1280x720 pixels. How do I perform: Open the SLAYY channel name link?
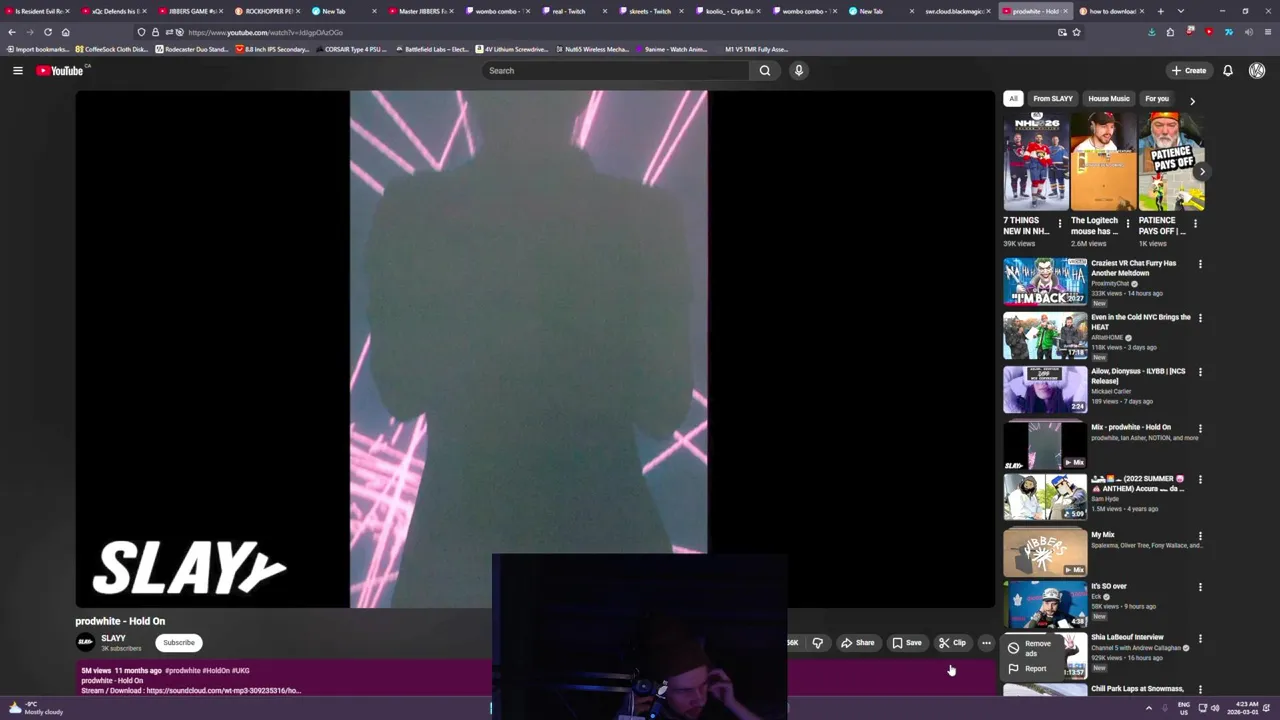pyautogui.click(x=113, y=638)
